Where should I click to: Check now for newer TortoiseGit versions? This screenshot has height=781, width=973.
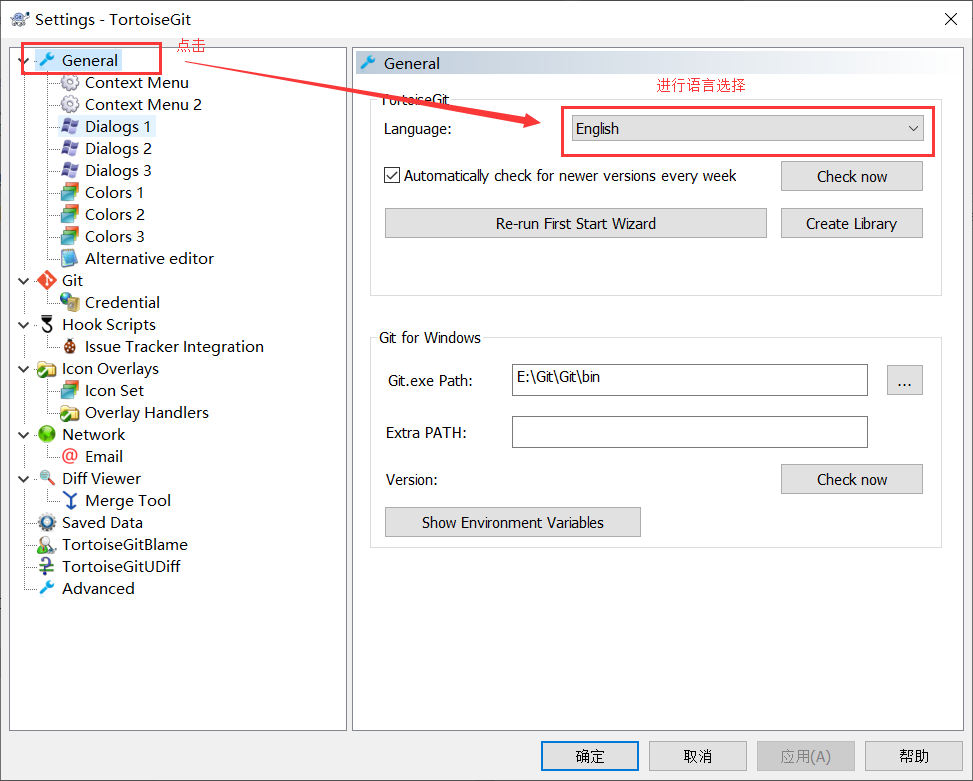[851, 176]
